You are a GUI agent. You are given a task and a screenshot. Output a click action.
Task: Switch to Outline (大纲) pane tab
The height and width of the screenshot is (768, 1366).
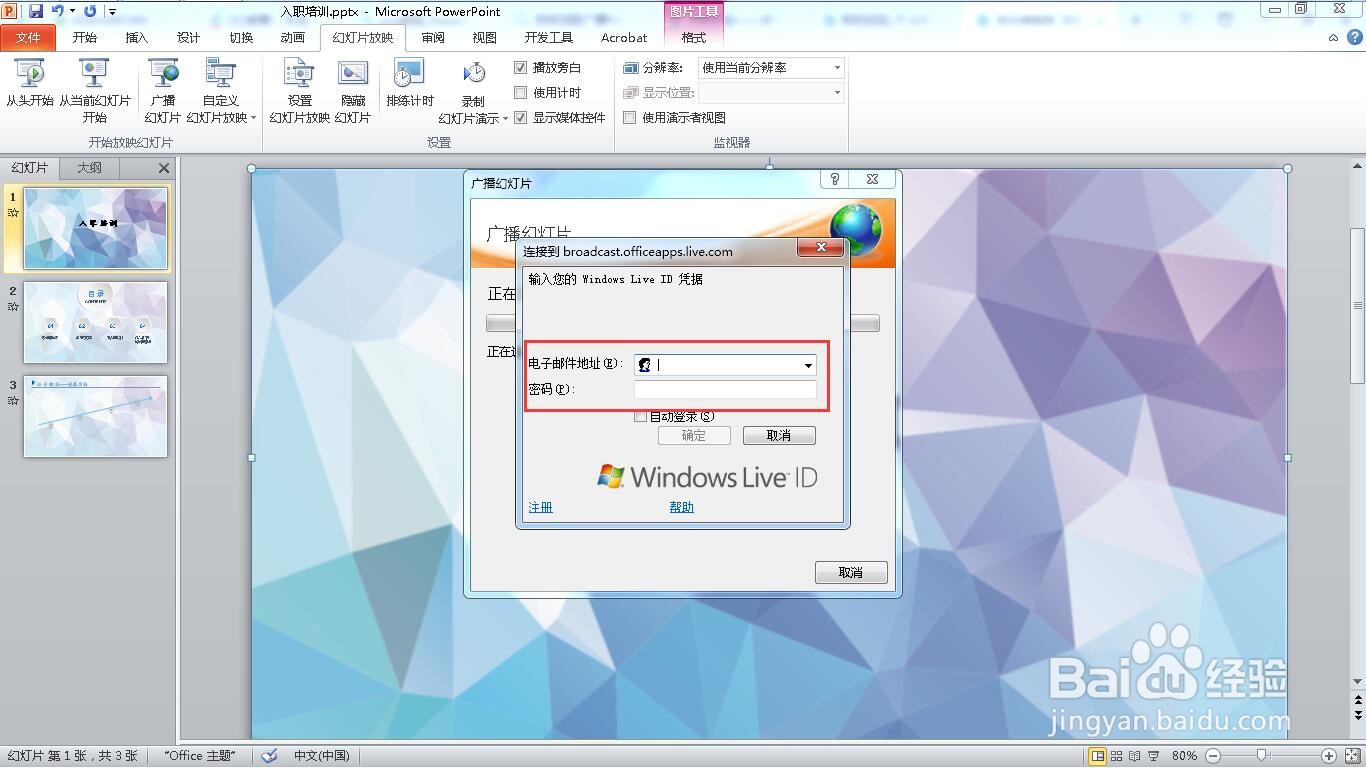coord(90,168)
